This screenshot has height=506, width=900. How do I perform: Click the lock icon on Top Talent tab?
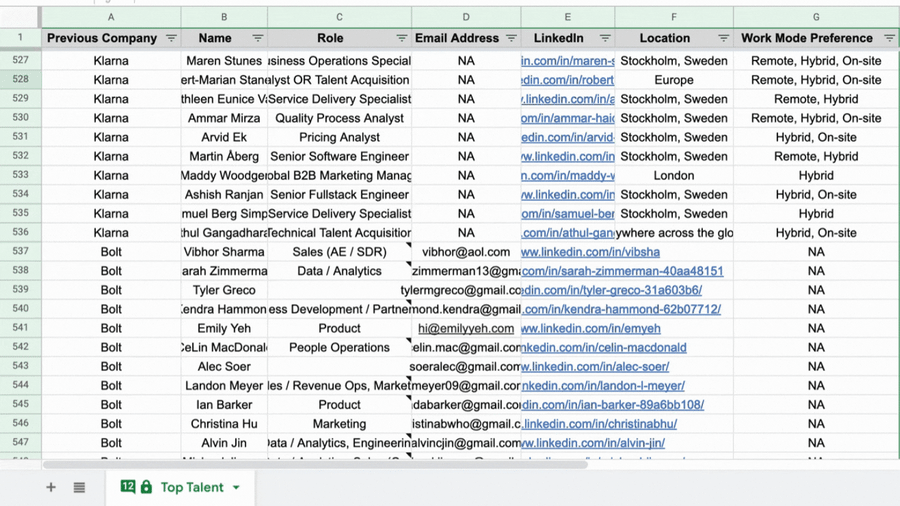pos(146,487)
